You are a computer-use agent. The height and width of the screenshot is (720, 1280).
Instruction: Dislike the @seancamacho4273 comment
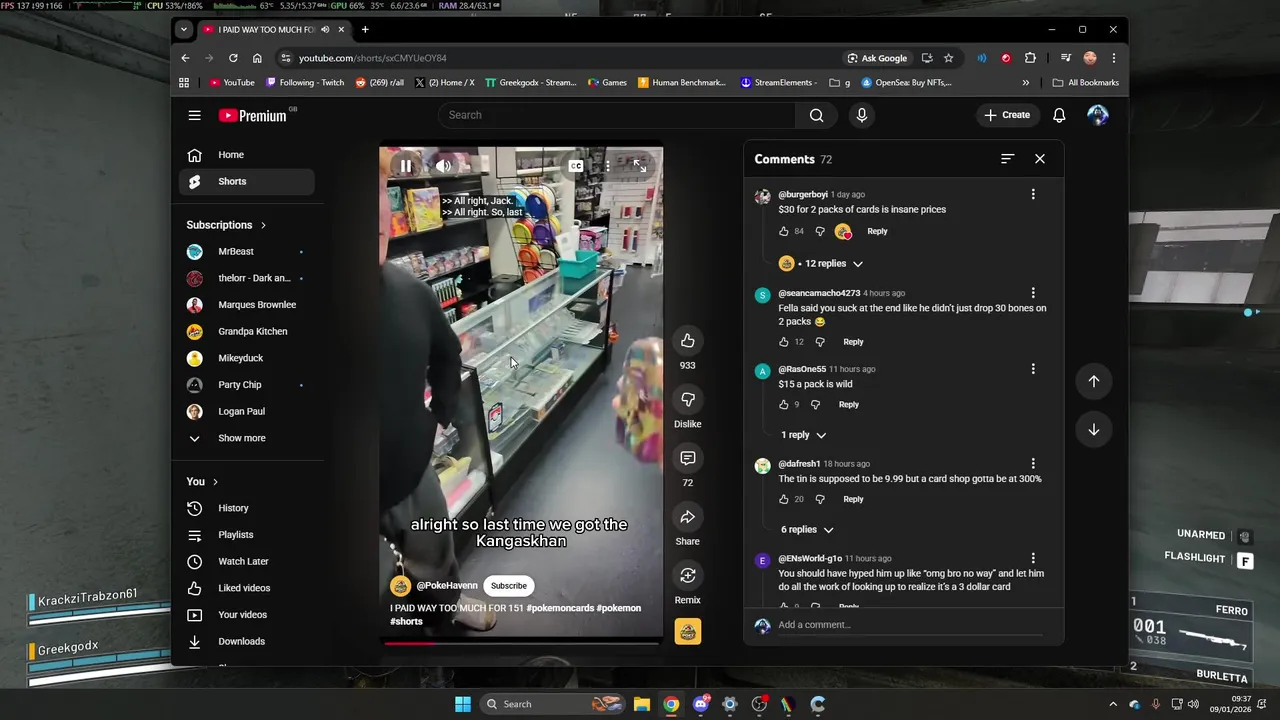(x=820, y=342)
